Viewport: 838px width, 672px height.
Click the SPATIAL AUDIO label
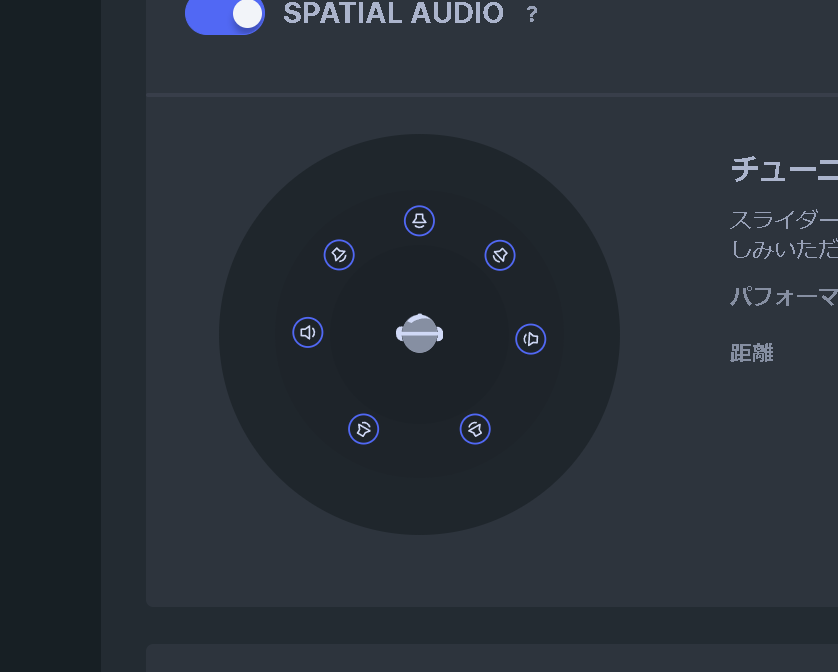pos(393,14)
